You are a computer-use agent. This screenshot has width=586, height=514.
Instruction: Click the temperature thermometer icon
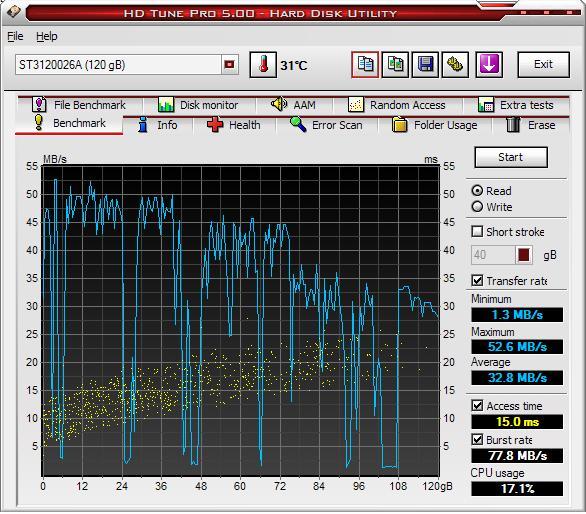pyautogui.click(x=263, y=65)
